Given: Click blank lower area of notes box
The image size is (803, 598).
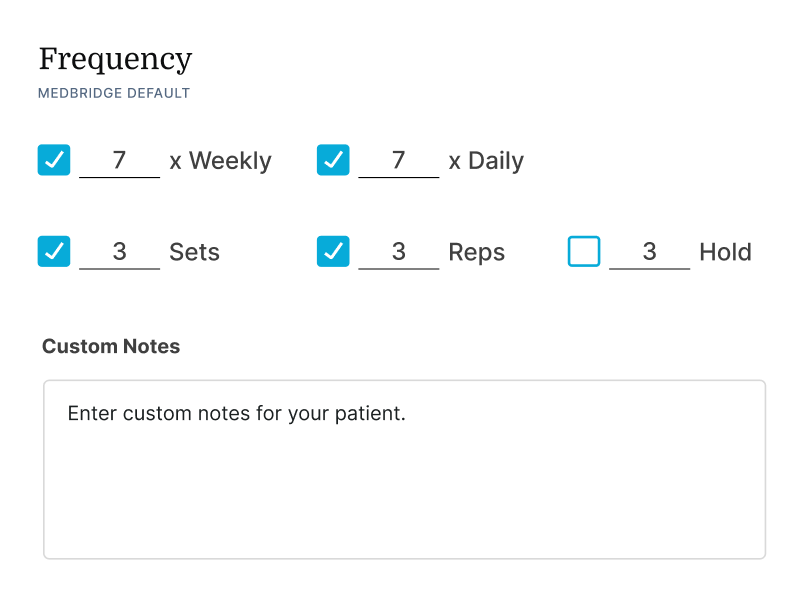Looking at the screenshot, I should (404, 505).
